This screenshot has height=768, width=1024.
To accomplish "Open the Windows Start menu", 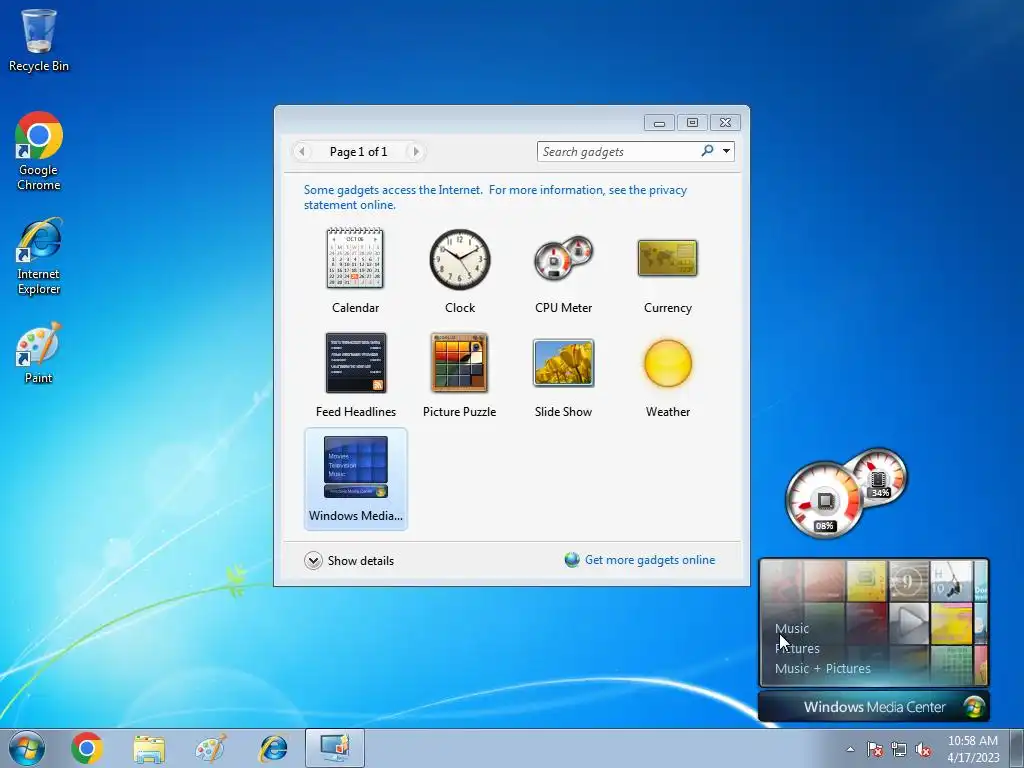I will tap(26, 748).
